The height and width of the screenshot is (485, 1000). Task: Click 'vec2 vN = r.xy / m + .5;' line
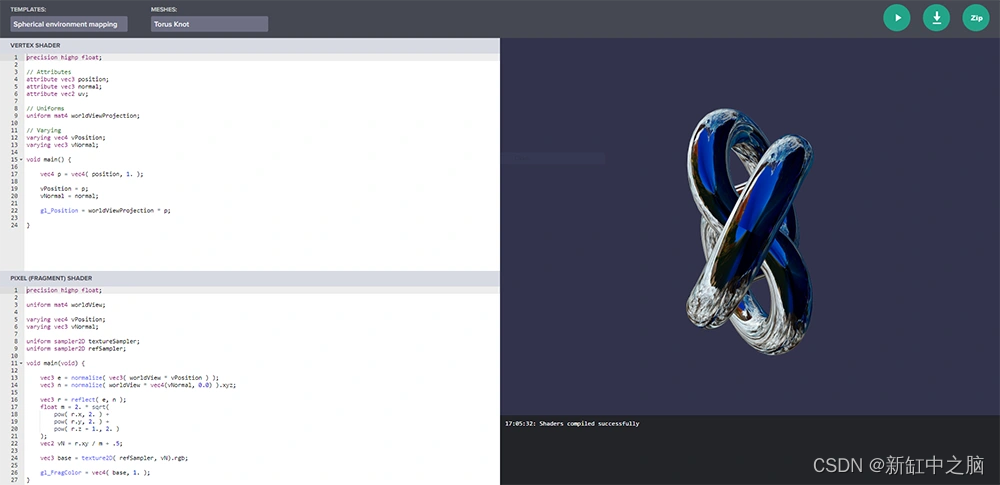tap(82, 443)
